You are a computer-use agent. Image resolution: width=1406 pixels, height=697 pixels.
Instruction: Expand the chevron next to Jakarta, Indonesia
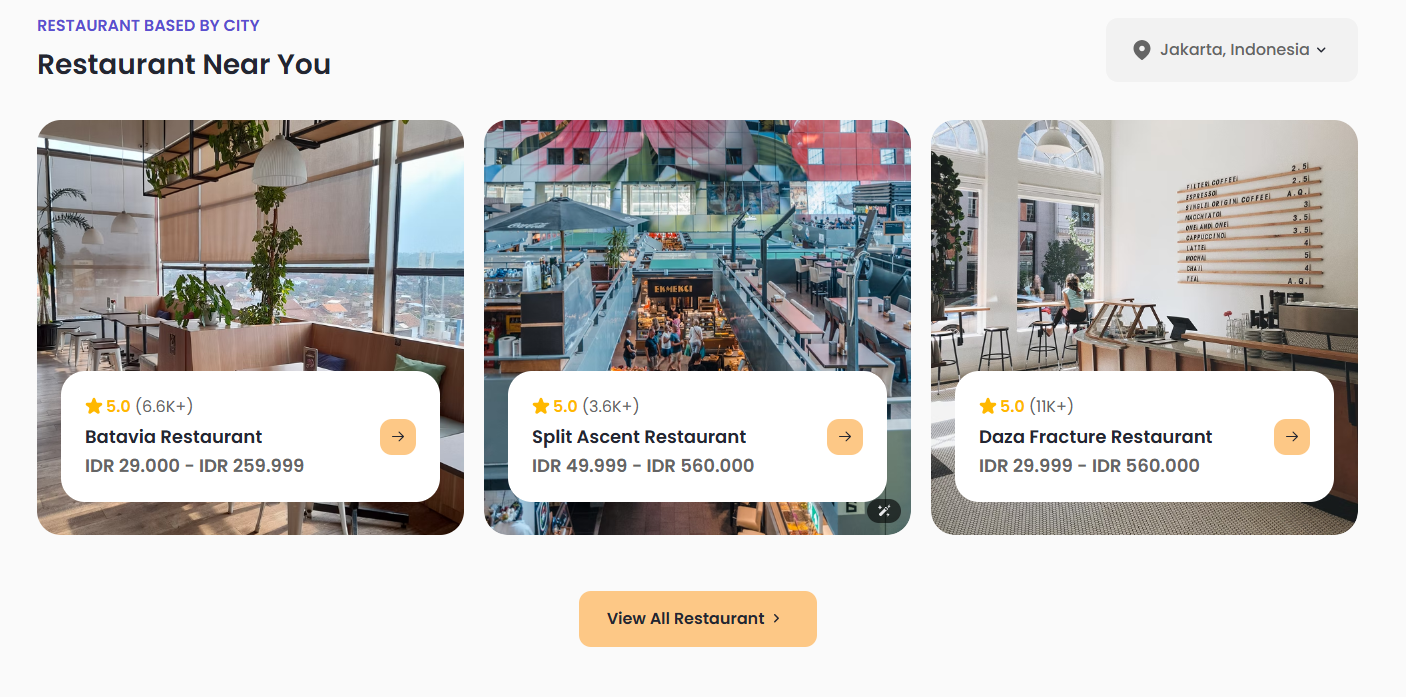point(1321,50)
